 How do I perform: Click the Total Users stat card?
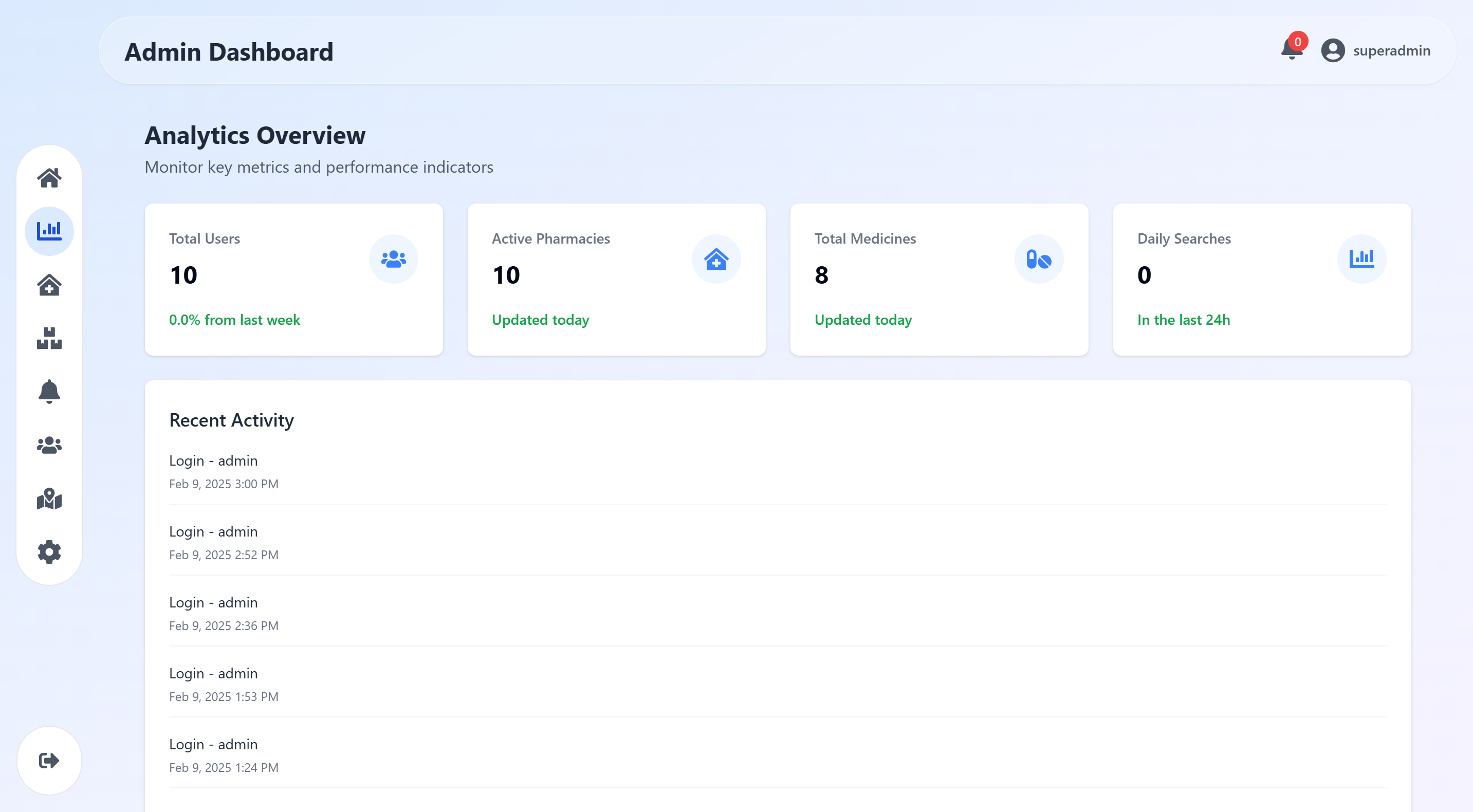click(293, 279)
